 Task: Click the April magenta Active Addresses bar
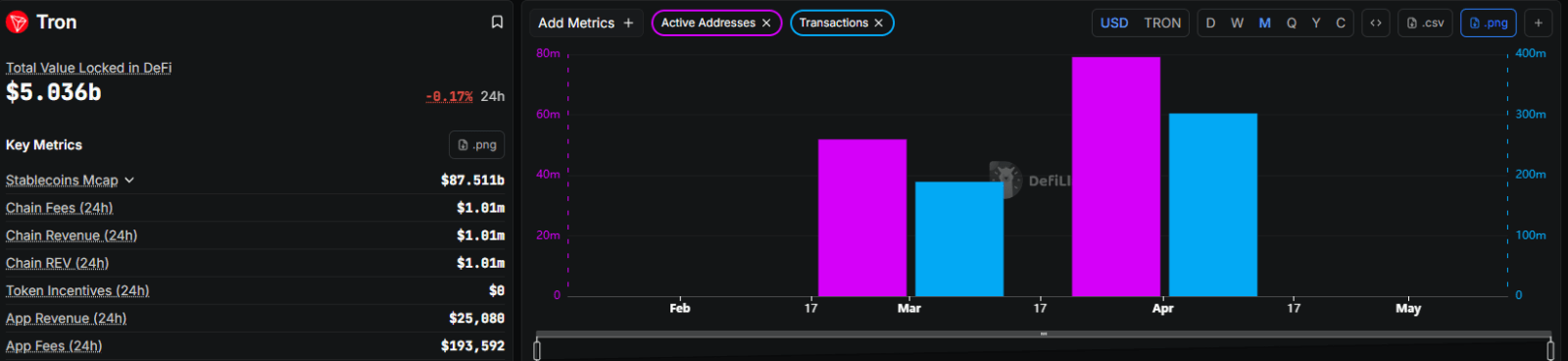[1116, 177]
